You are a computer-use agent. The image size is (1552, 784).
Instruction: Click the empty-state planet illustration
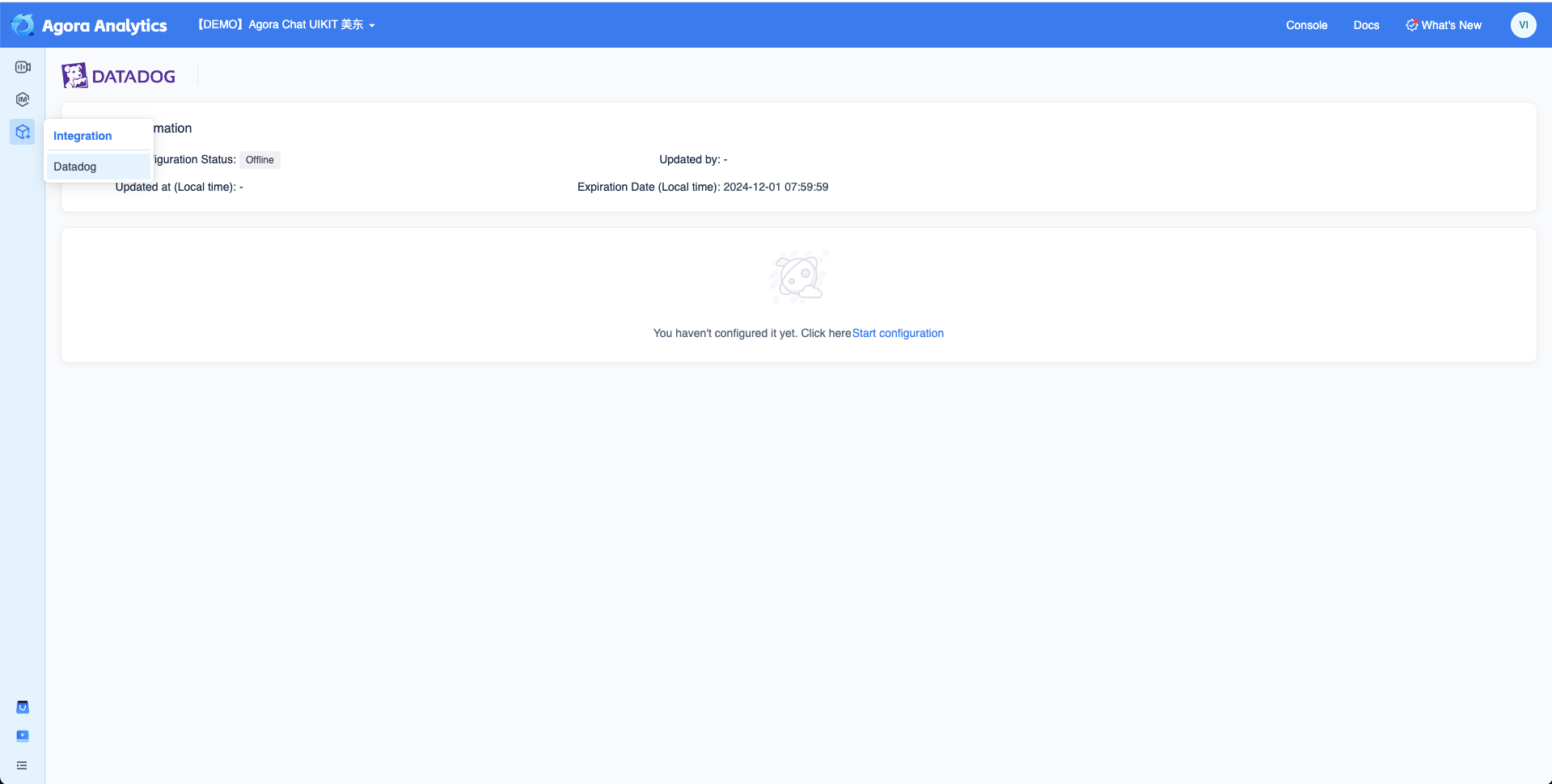pyautogui.click(x=799, y=276)
